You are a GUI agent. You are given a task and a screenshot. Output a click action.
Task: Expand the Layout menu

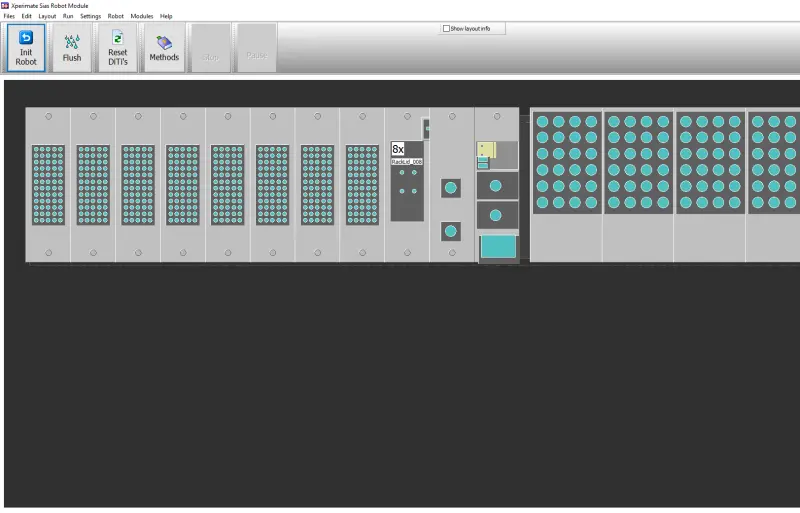pyautogui.click(x=47, y=16)
